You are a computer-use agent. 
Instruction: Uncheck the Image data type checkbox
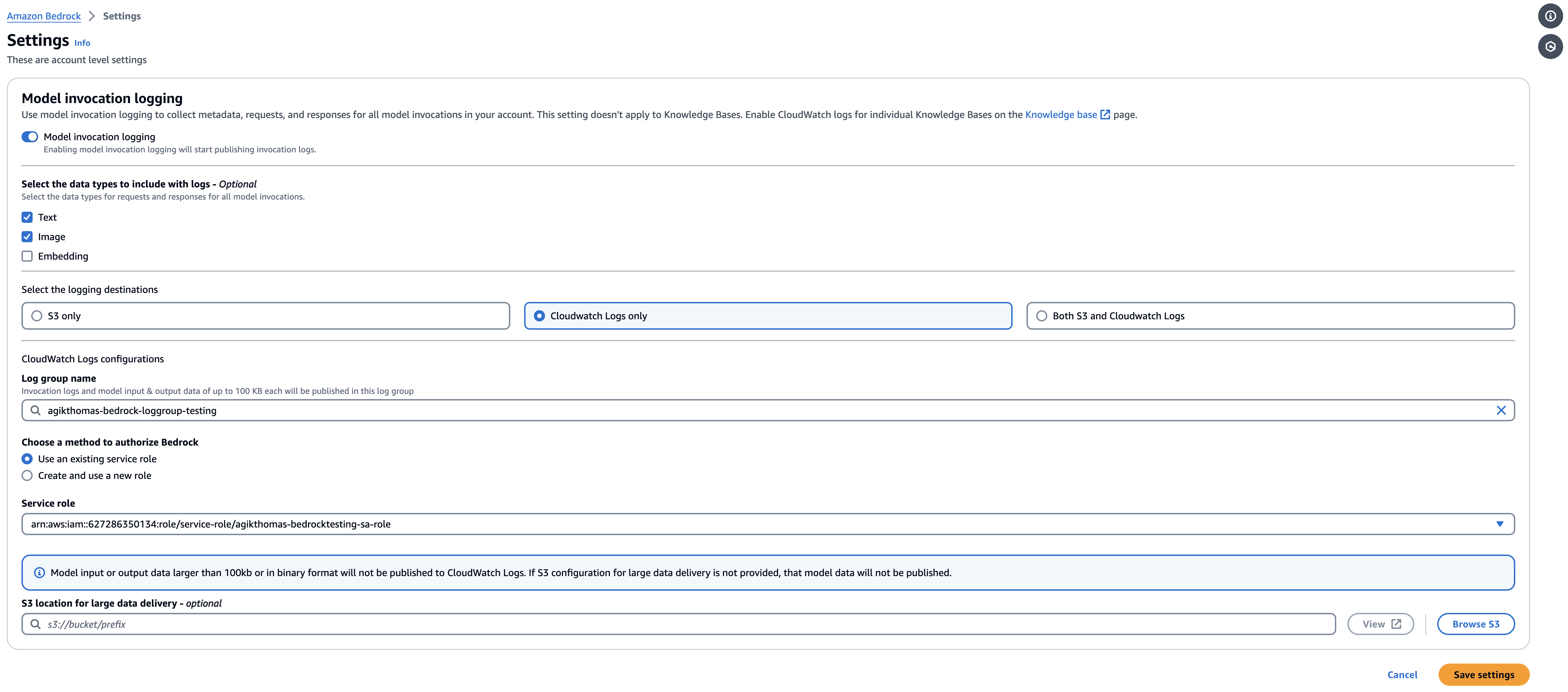27,237
